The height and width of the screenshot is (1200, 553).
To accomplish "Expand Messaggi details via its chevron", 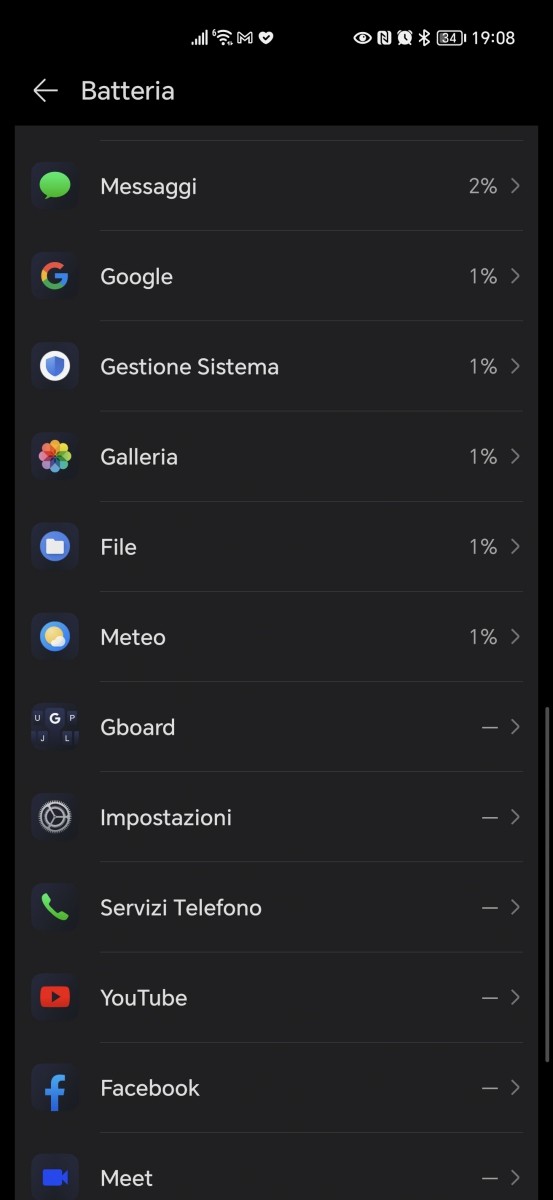I will pos(515,186).
